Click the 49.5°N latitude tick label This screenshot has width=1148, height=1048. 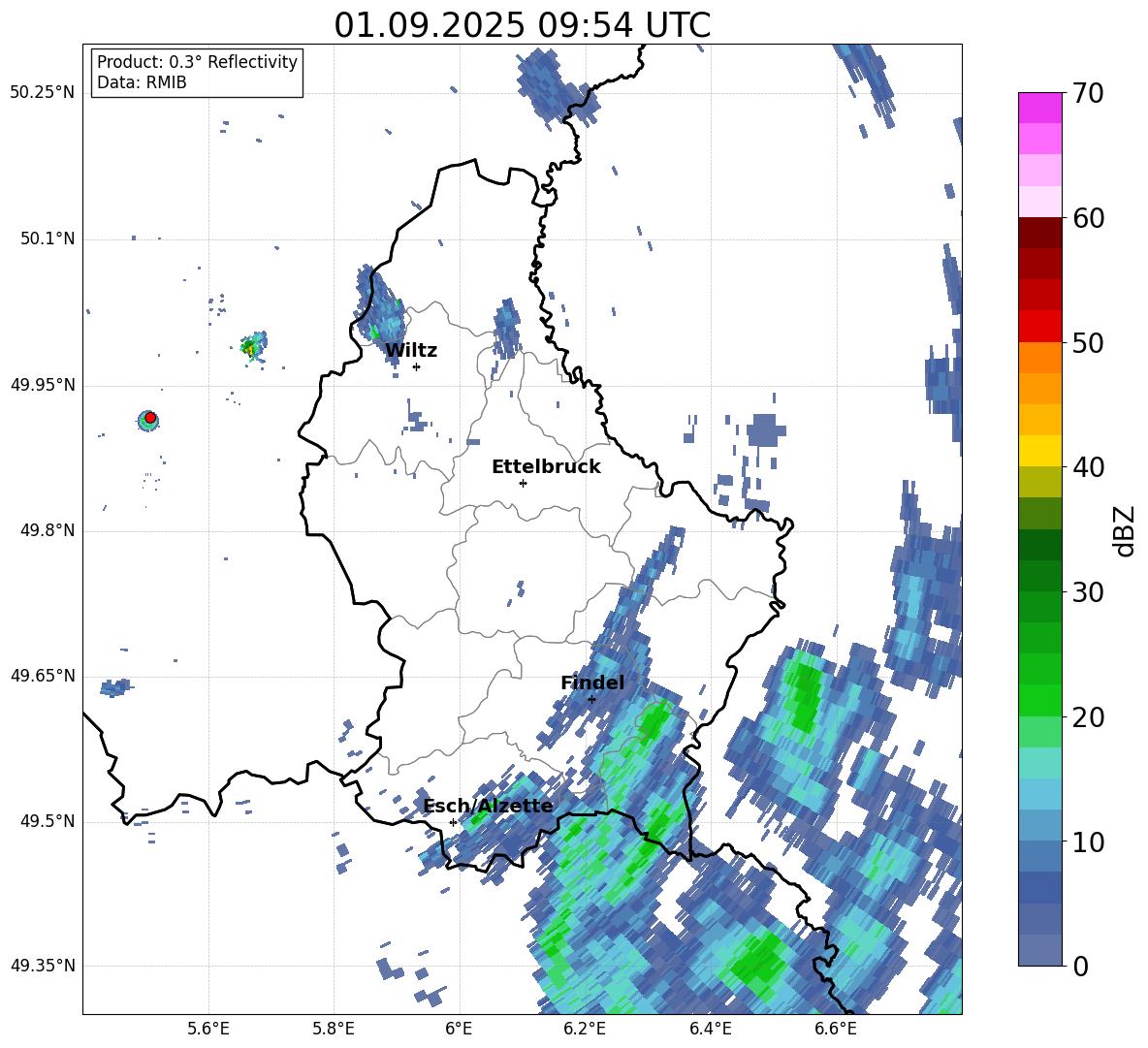[47, 821]
